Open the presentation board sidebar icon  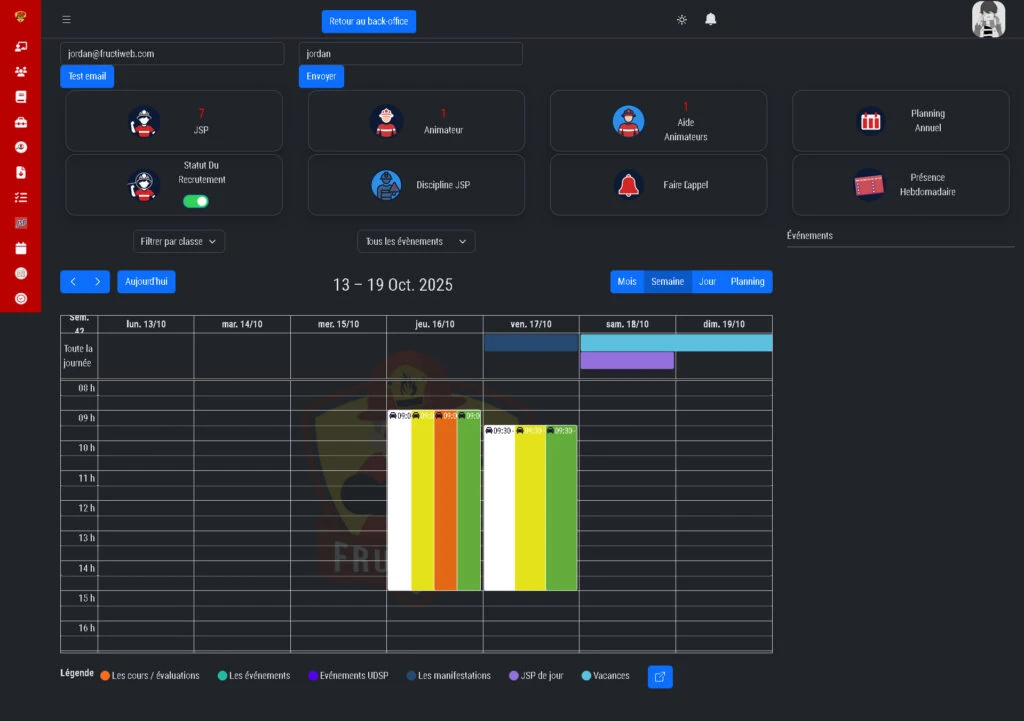pyautogui.click(x=21, y=46)
